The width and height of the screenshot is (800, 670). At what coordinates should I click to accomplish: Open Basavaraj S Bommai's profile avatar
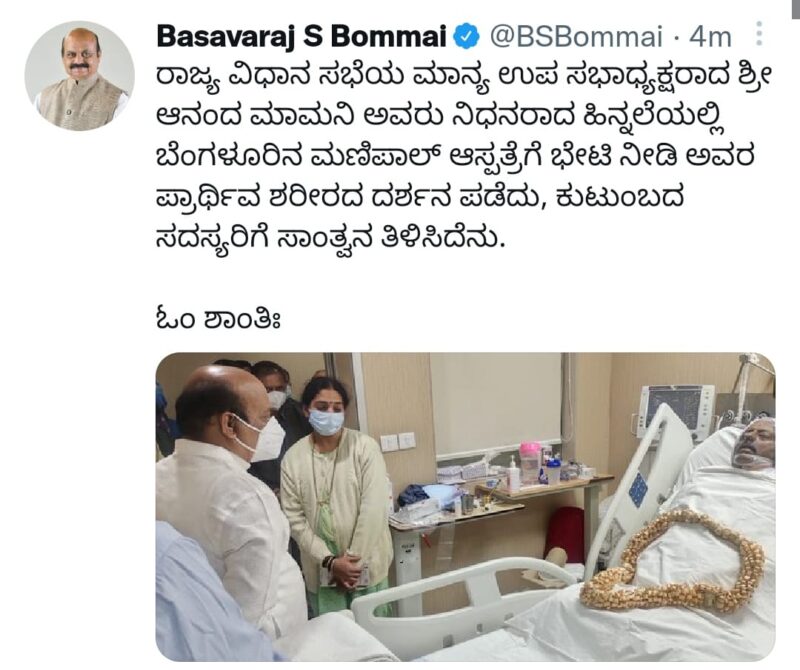(80, 76)
